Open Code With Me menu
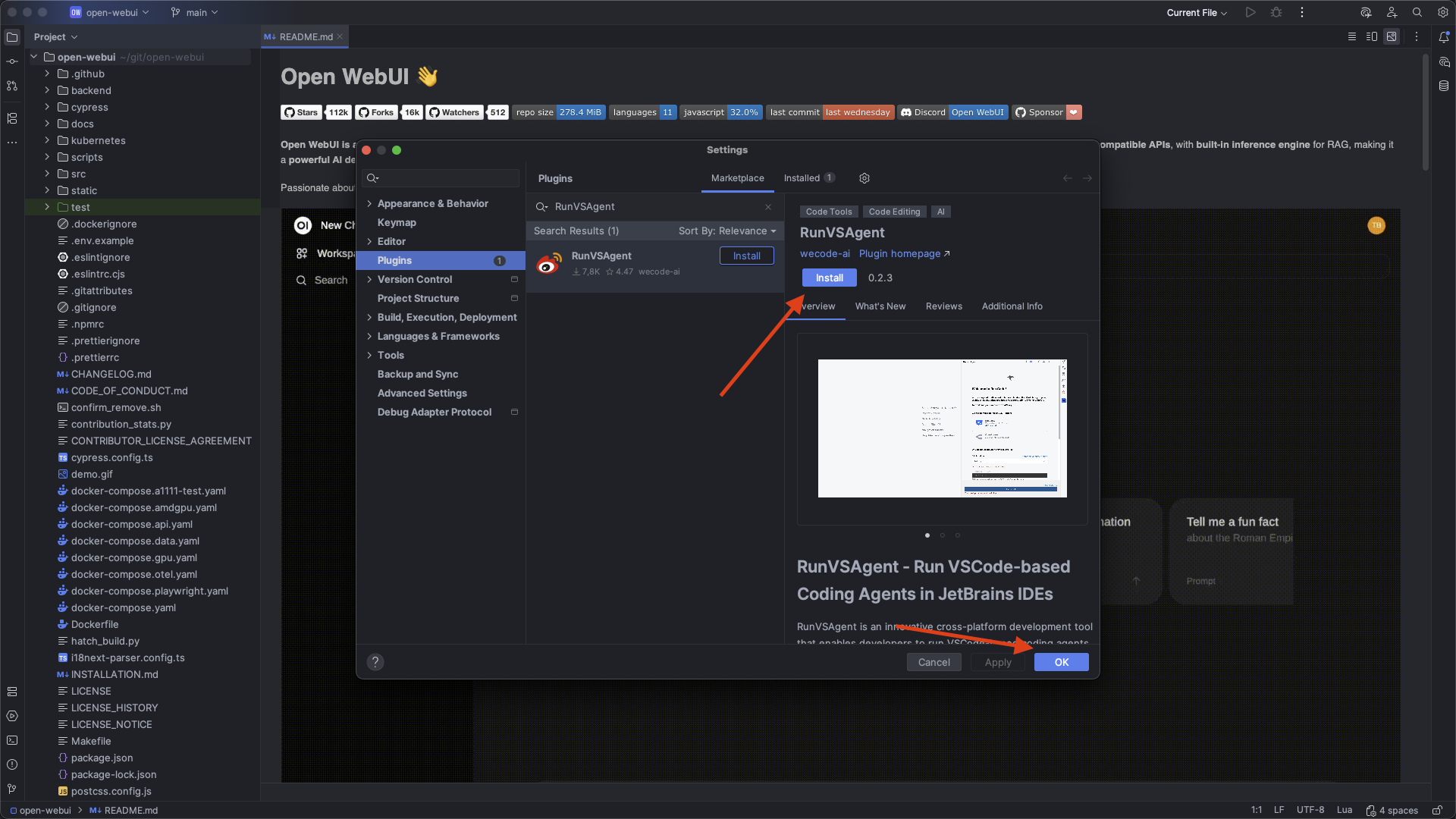 1392,13
